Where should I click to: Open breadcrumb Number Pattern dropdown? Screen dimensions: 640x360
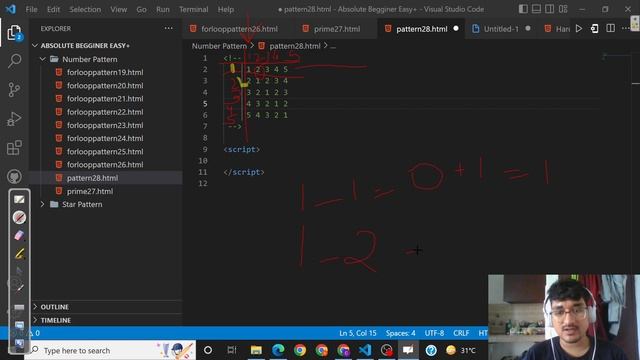coord(219,46)
